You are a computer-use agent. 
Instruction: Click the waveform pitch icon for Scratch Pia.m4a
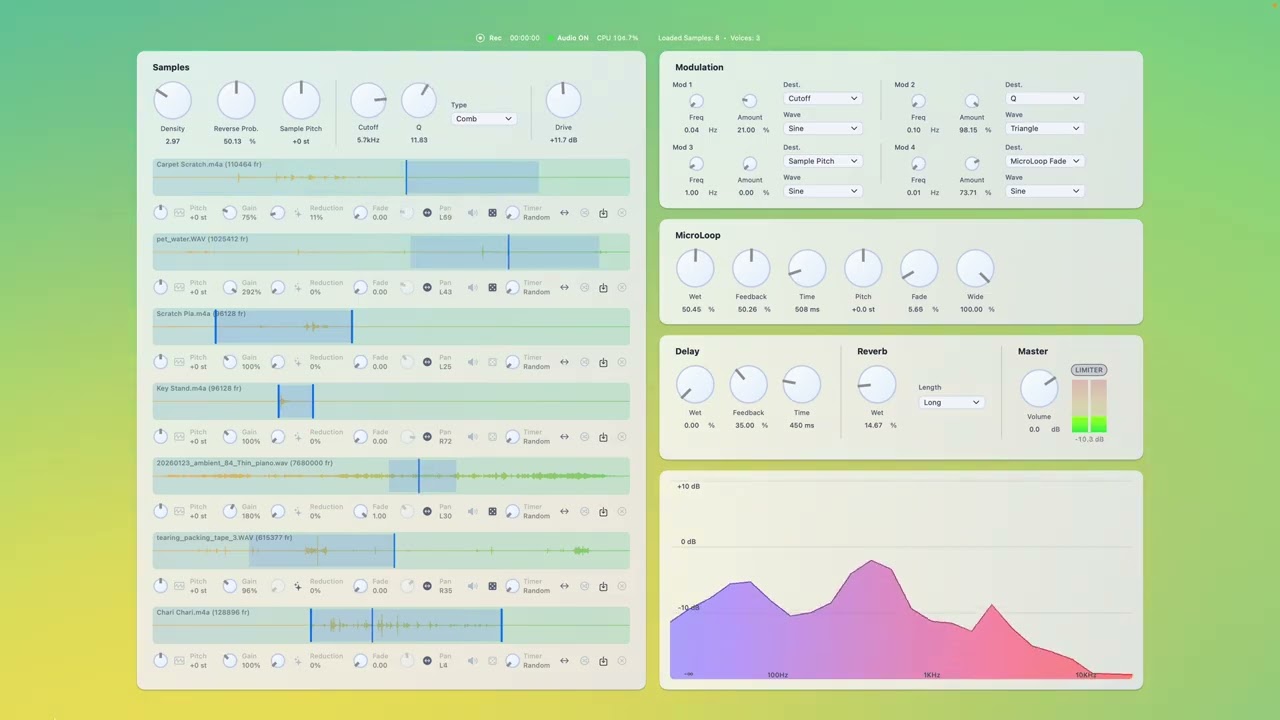[x=179, y=362]
